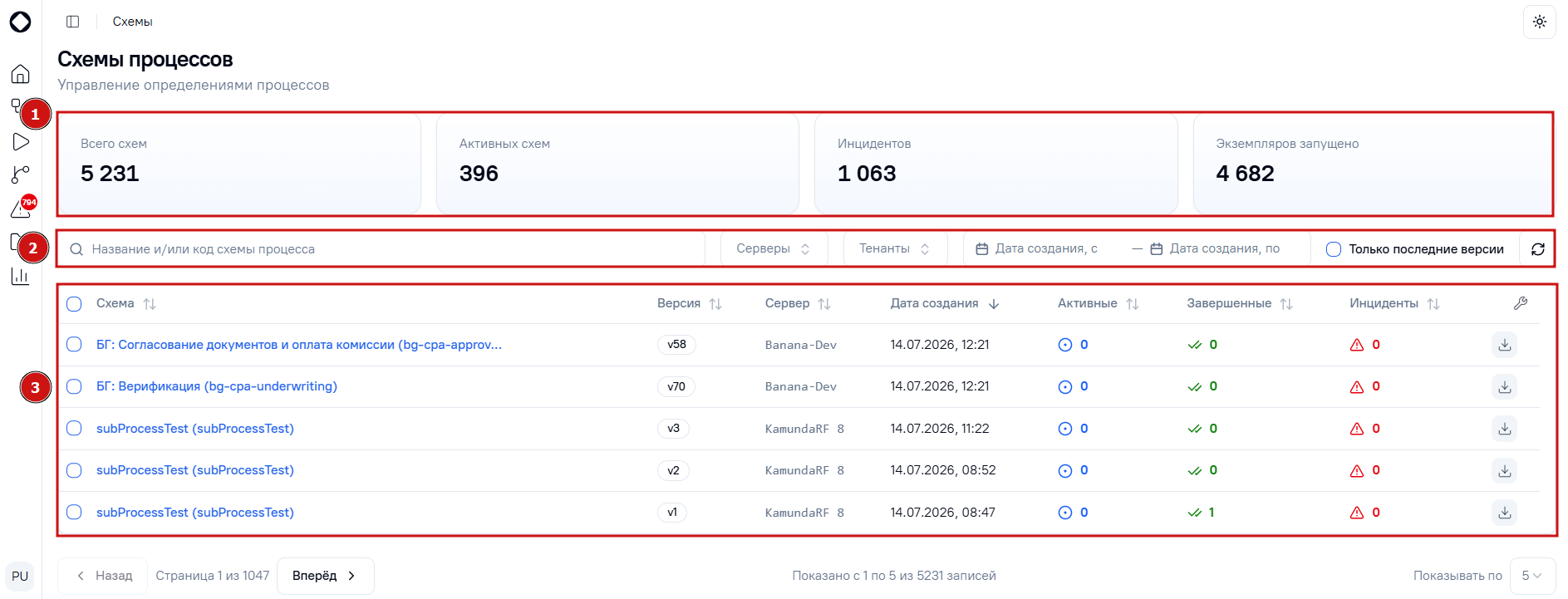Open the play/instances sidebar icon

[21, 142]
